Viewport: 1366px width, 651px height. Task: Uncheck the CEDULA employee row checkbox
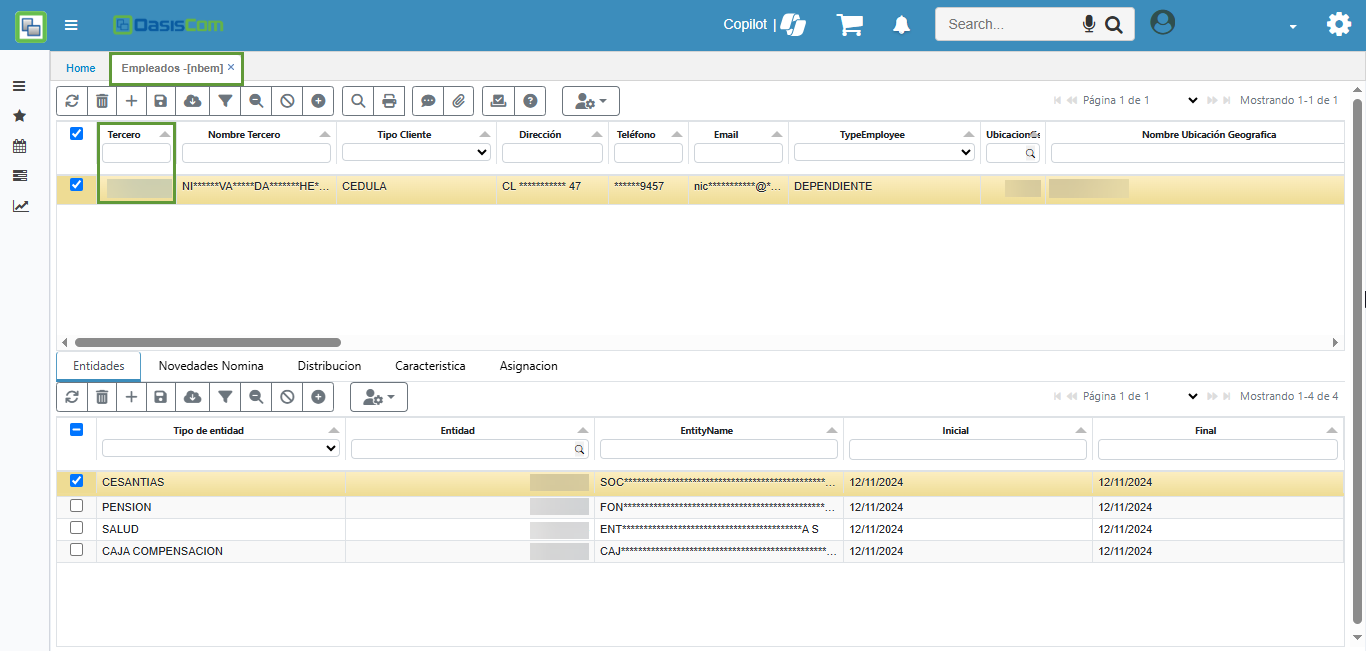point(76,185)
